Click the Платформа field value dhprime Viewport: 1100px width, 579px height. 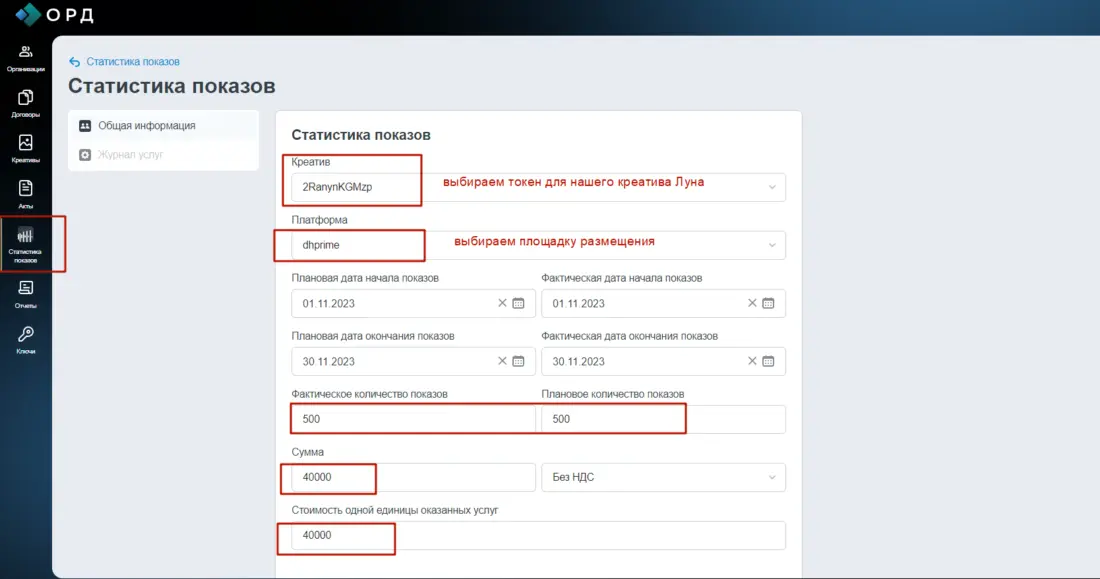coord(321,245)
